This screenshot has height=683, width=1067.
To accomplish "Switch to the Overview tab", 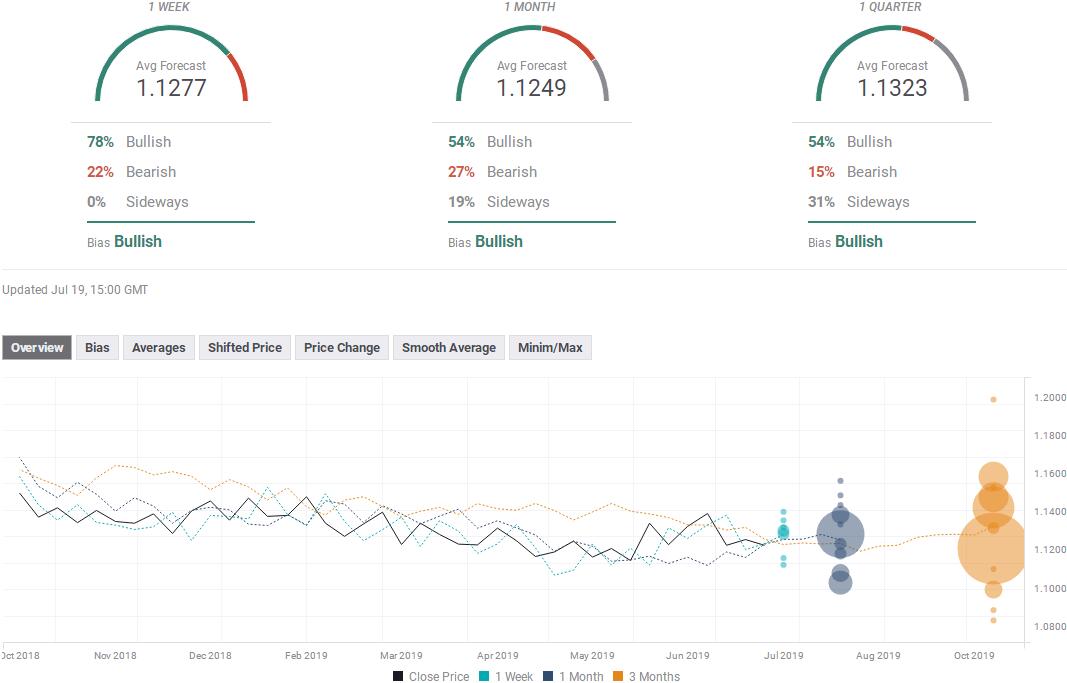I will [x=37, y=348].
